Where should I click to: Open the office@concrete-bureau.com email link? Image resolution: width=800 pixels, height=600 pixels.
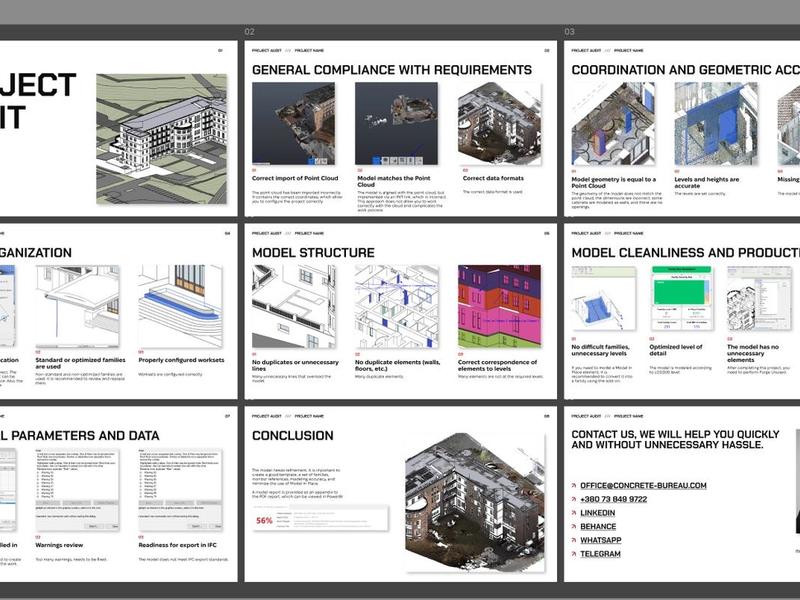(x=643, y=485)
